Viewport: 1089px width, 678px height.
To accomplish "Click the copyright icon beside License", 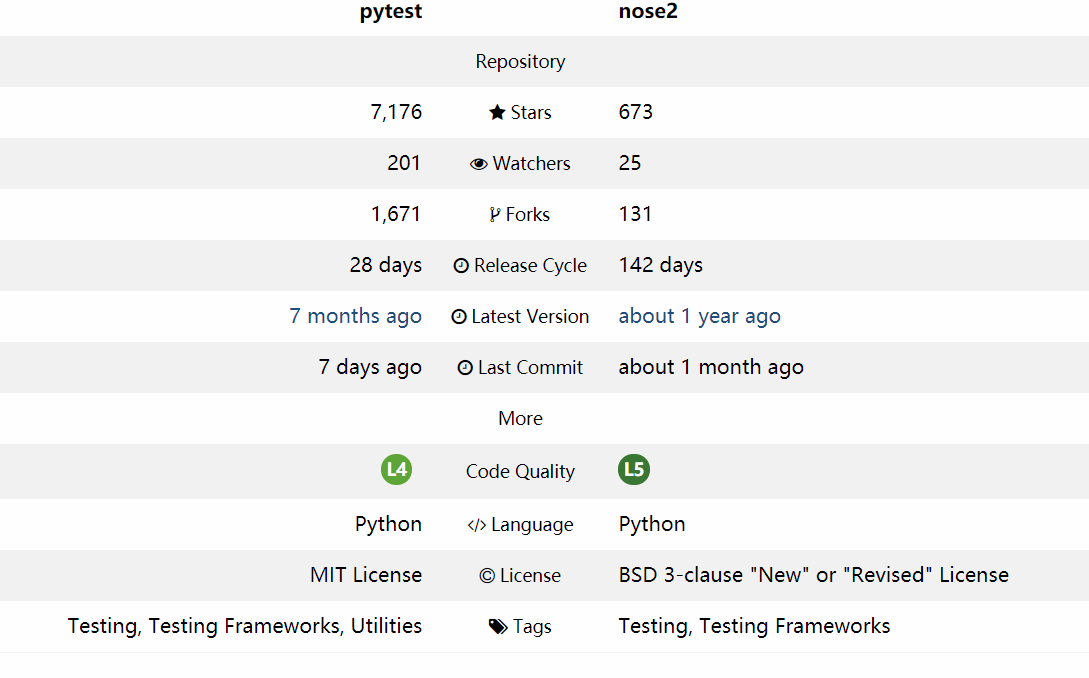I will (487, 576).
